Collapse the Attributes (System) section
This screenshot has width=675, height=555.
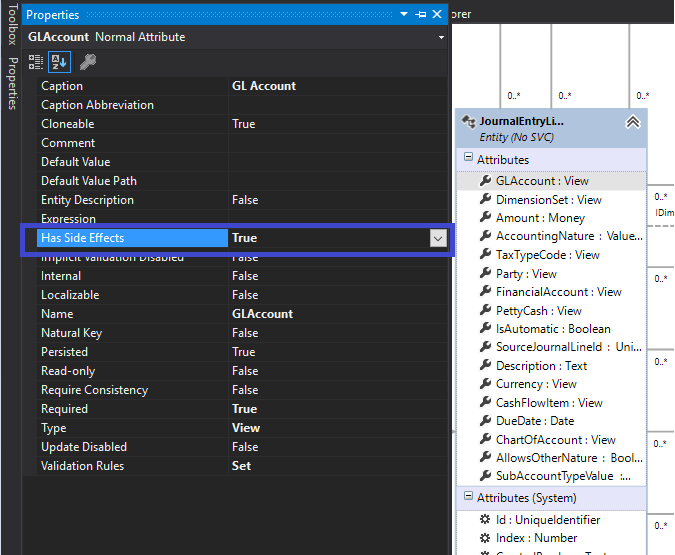(468, 496)
